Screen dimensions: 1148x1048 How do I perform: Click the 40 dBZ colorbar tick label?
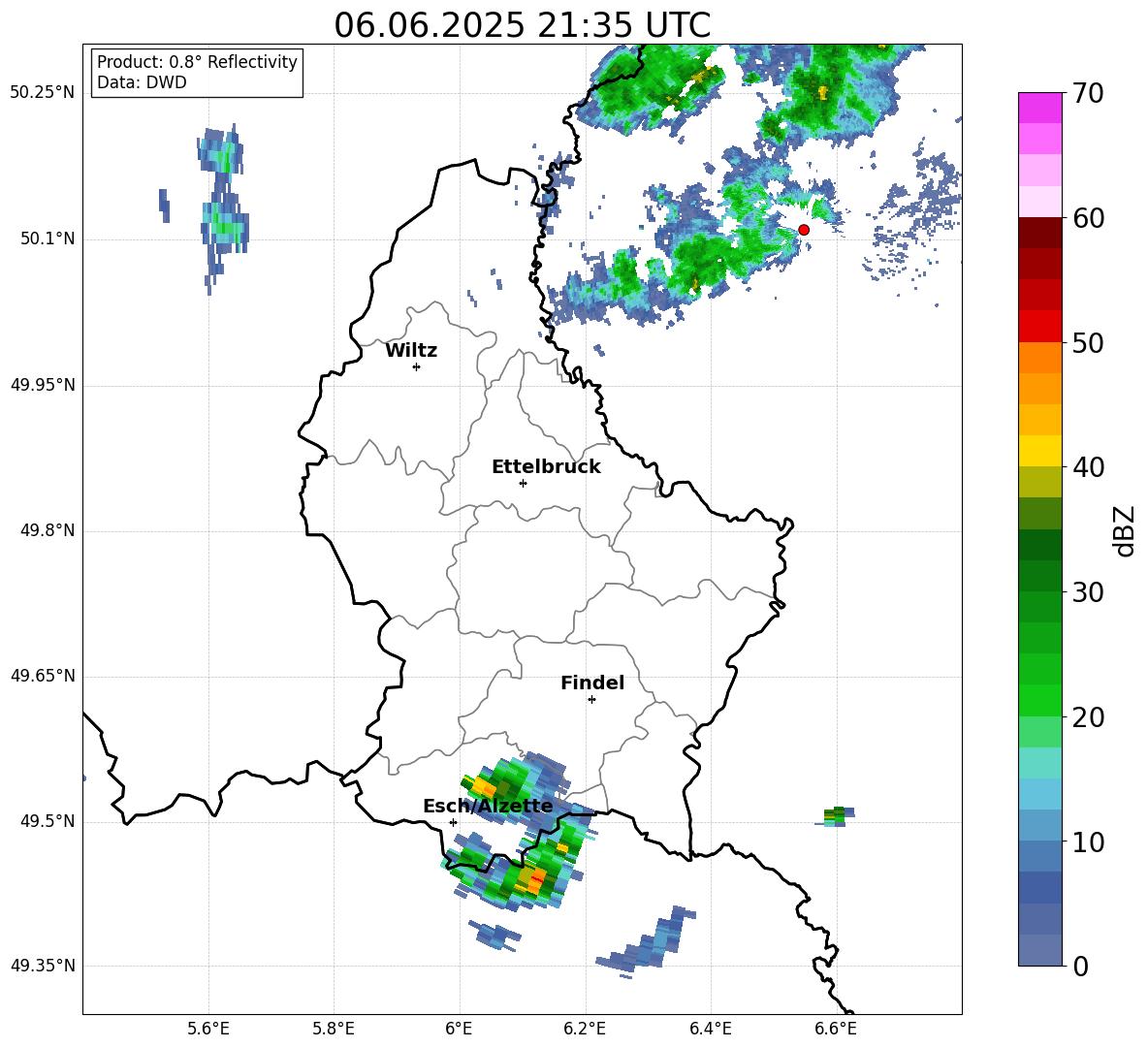click(x=1088, y=467)
